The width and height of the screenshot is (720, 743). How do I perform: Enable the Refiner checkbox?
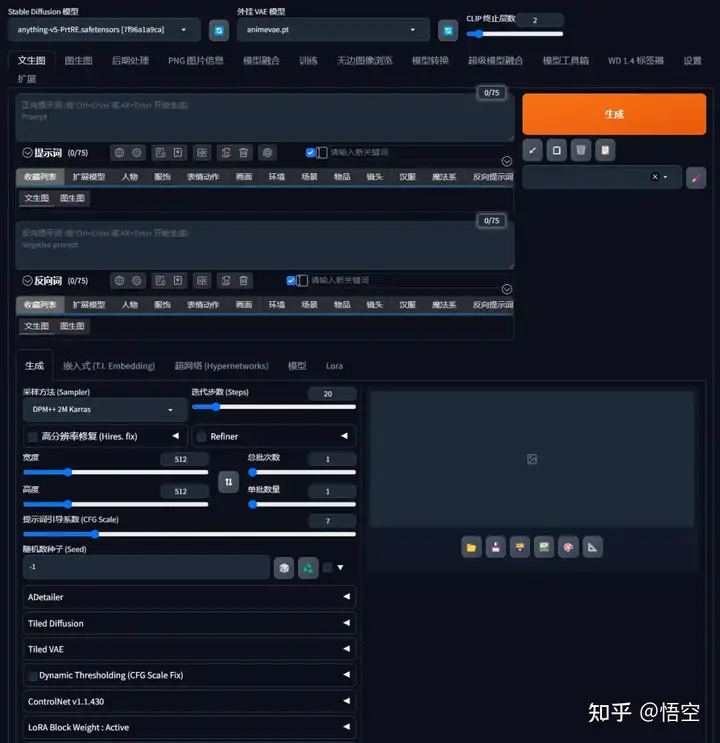click(x=201, y=437)
